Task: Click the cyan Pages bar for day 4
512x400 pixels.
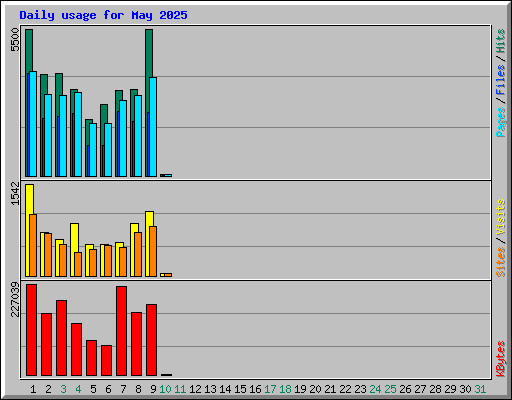Action: [x=78, y=134]
